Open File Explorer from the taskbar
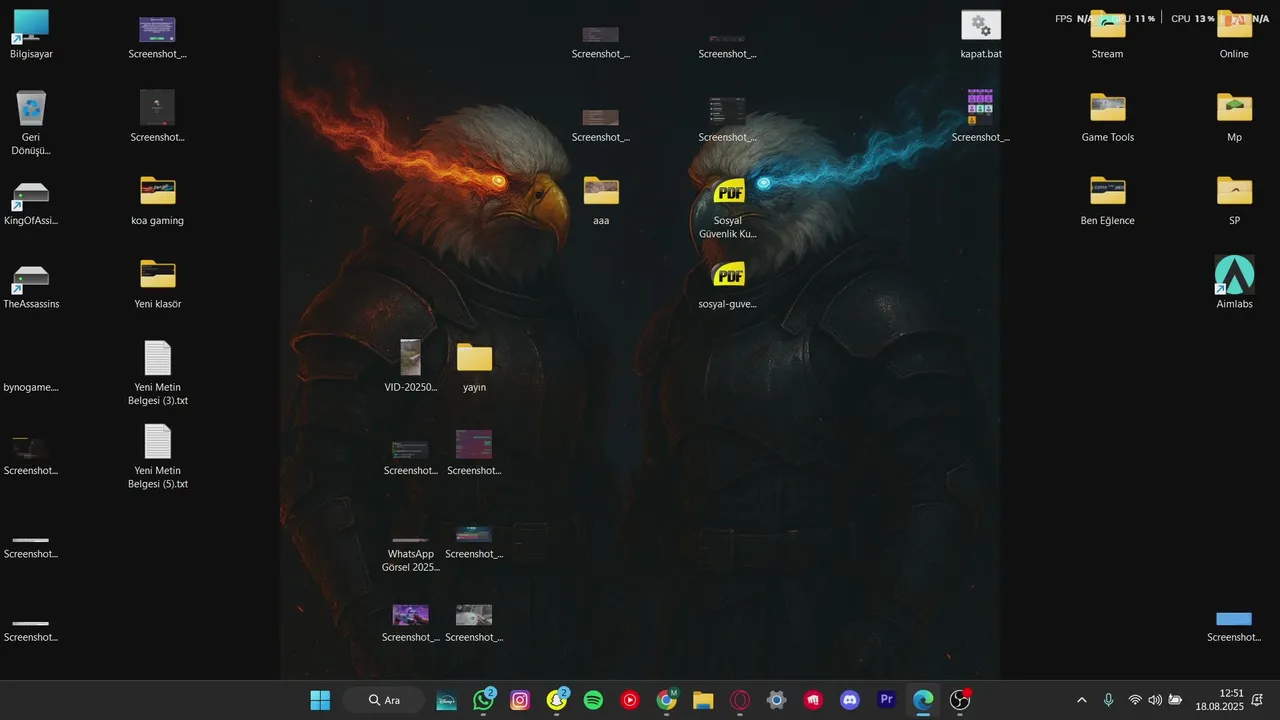Screen dimensions: 1280x720 (x=703, y=700)
